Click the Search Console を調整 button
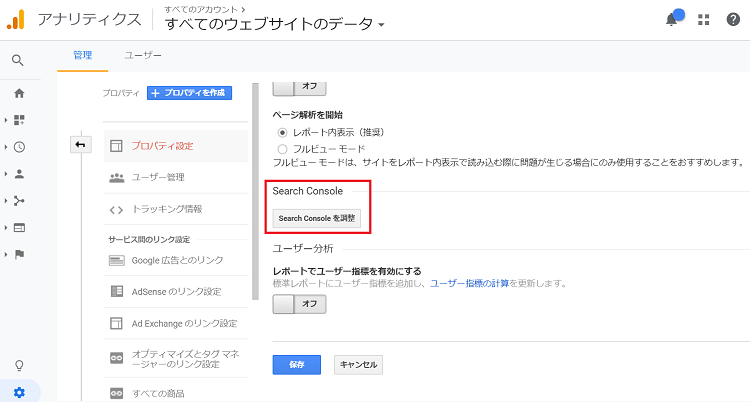 pos(317,218)
